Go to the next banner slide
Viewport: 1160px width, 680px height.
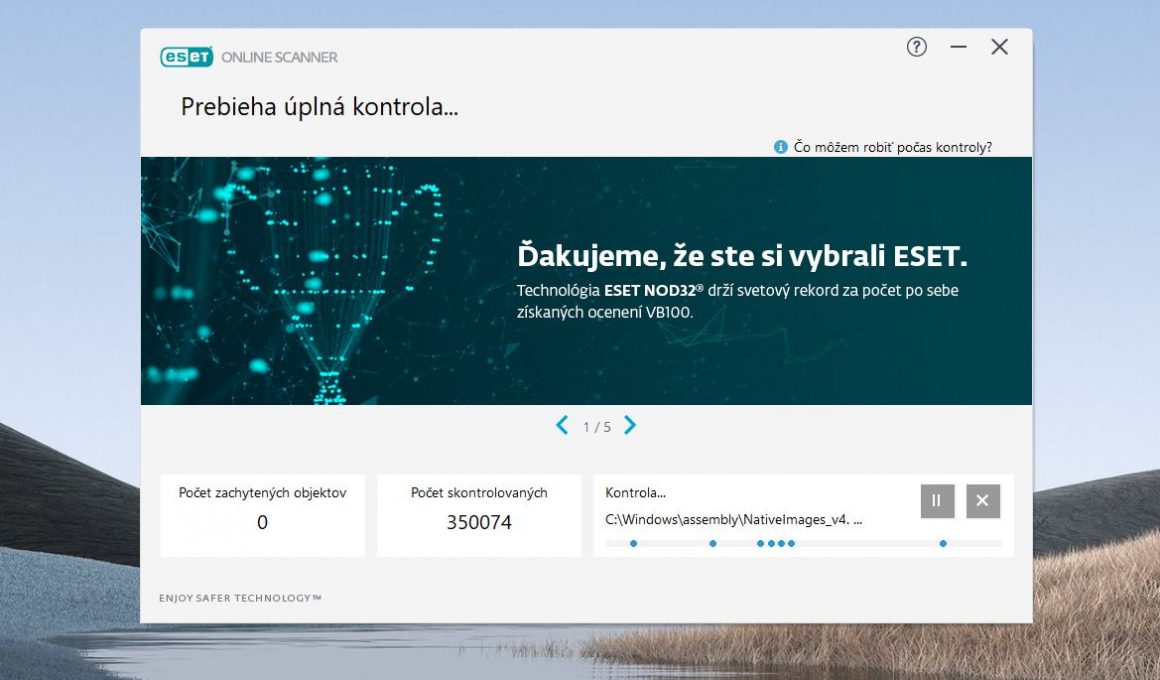click(x=630, y=425)
